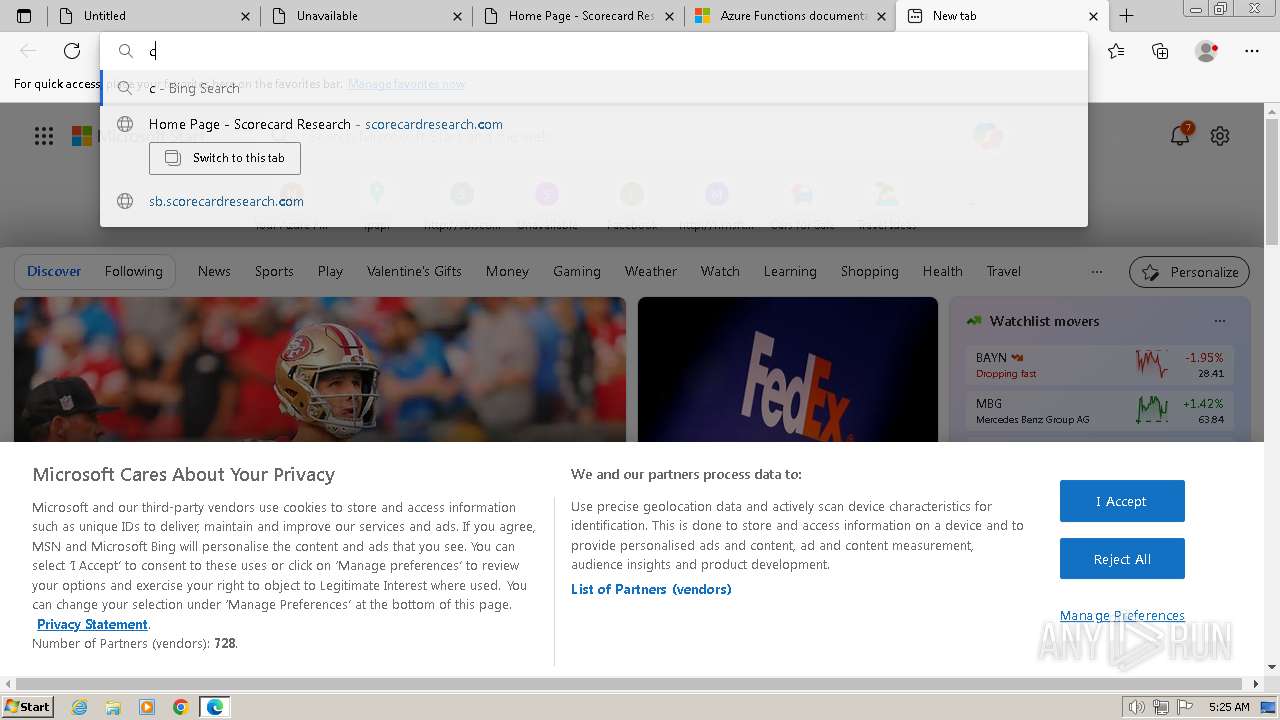Open Watchlist movers options ellipsis
This screenshot has height=720, width=1280.
[x=1219, y=321]
